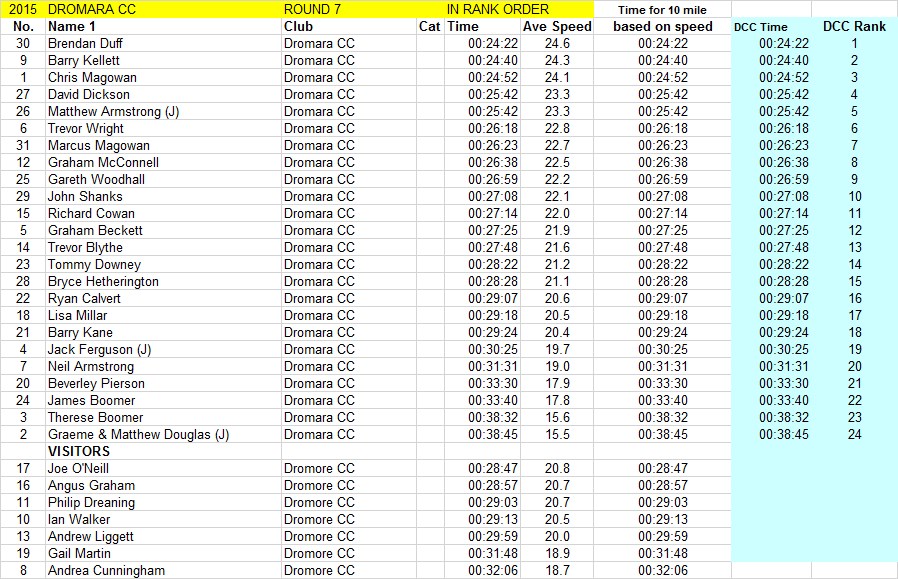Click the name "Chris Magowan"
Image resolution: width=898 pixels, height=579 pixels.
pyautogui.click(x=92, y=77)
